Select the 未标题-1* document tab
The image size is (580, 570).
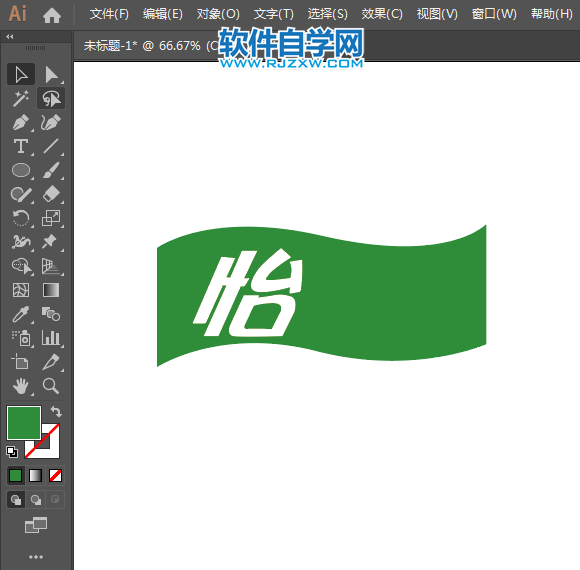click(151, 46)
